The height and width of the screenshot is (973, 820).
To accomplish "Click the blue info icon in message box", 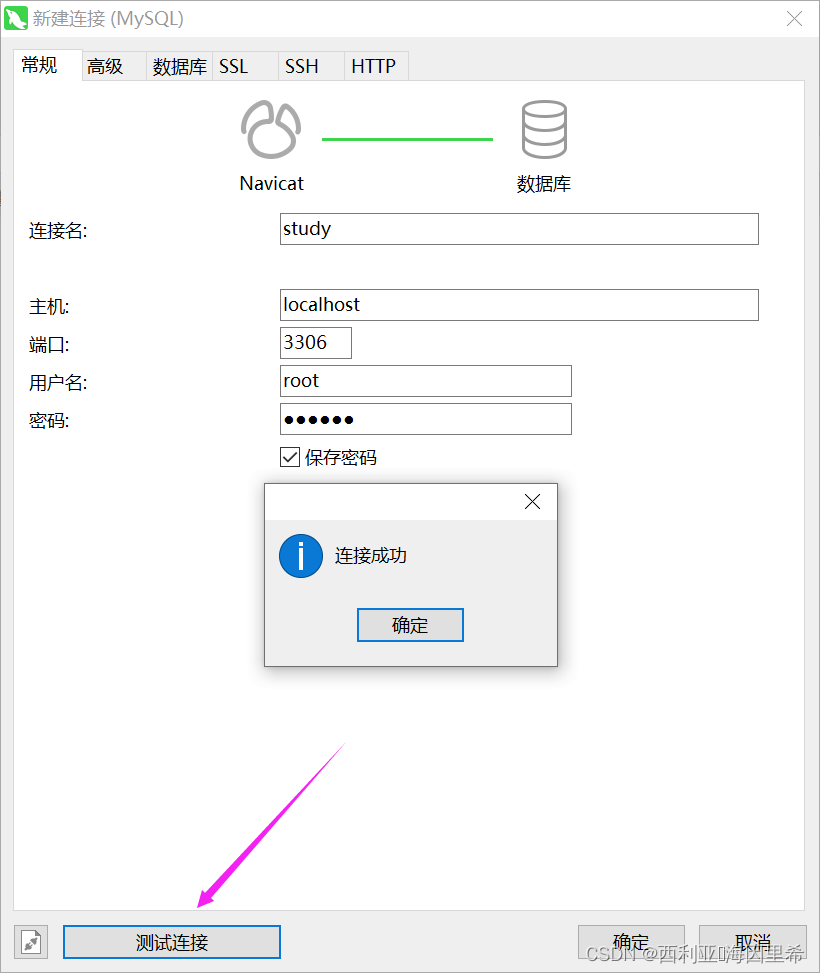I will [301, 556].
